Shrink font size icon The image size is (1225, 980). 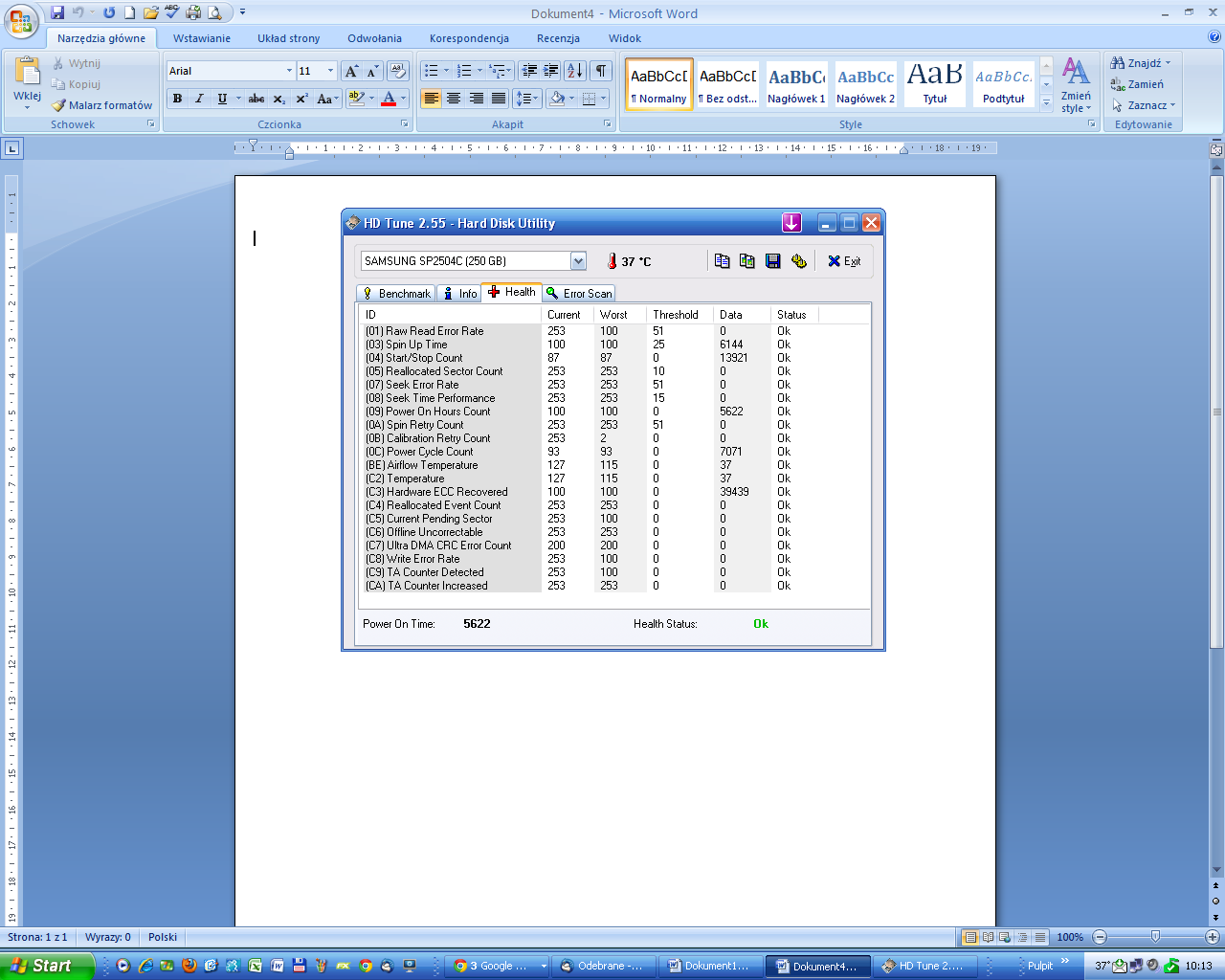[x=371, y=71]
